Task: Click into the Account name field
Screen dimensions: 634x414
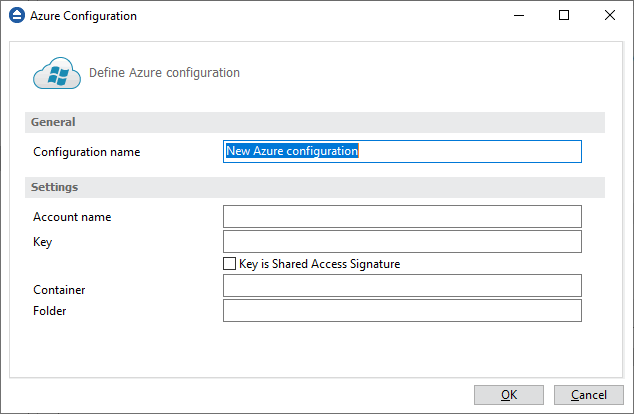Action: 402,217
